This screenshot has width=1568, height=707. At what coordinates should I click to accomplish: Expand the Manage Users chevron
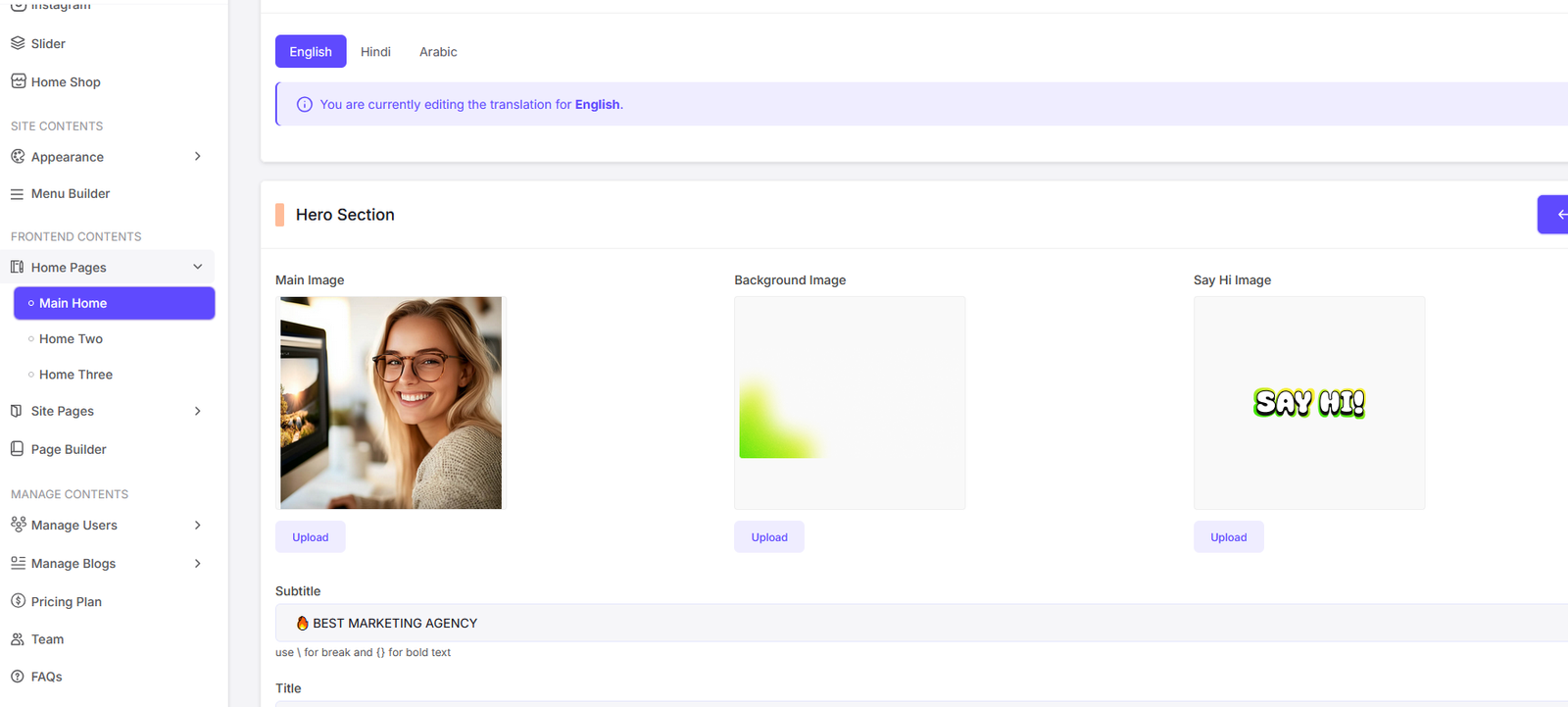pyautogui.click(x=198, y=526)
